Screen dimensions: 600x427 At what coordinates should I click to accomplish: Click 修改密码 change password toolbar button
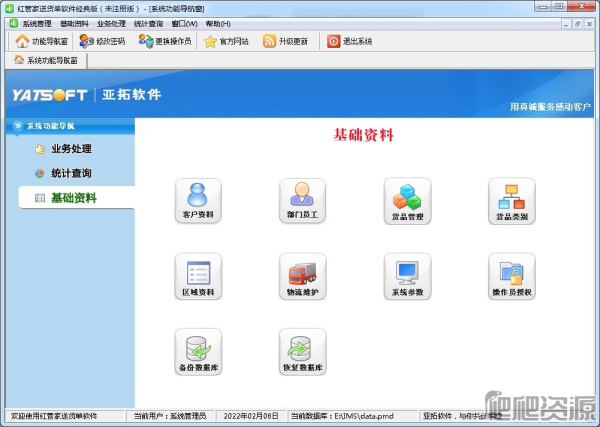(x=102, y=41)
